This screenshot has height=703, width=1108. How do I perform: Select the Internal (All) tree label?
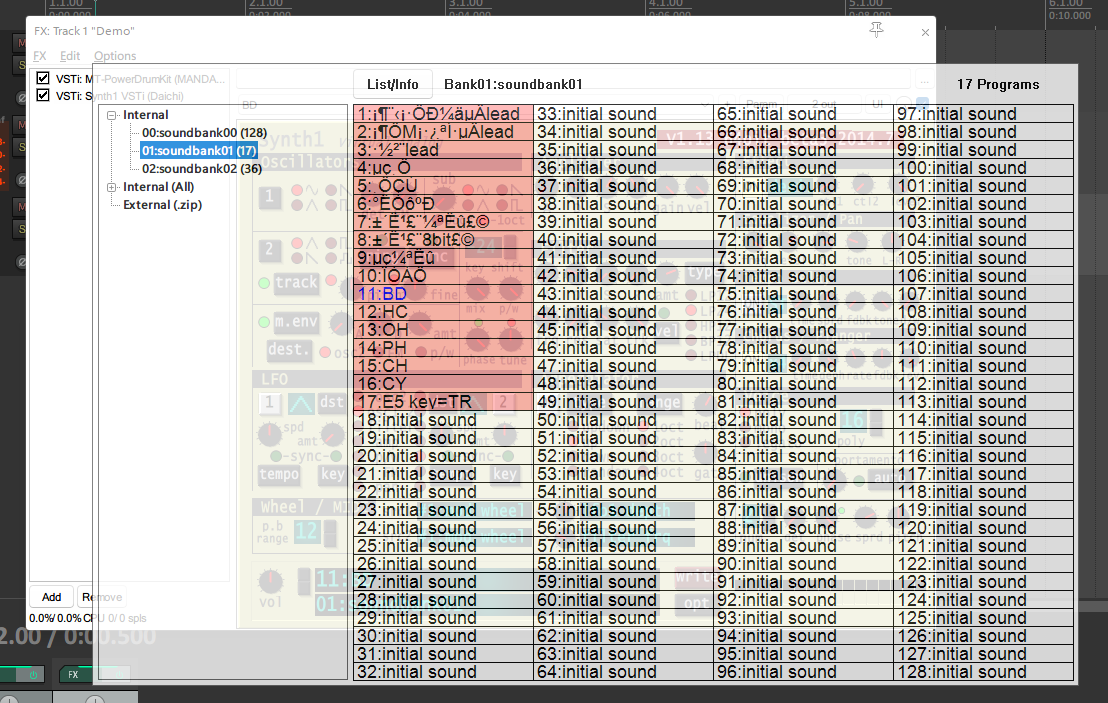pyautogui.click(x=158, y=187)
